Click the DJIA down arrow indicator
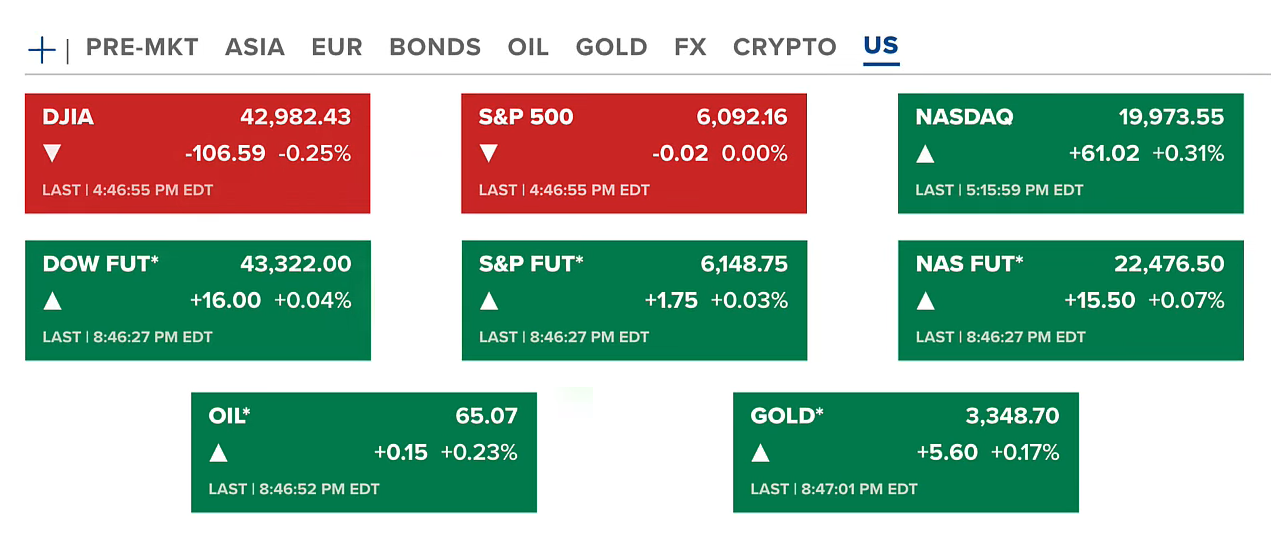This screenshot has height=539, width=1271. pos(53,154)
